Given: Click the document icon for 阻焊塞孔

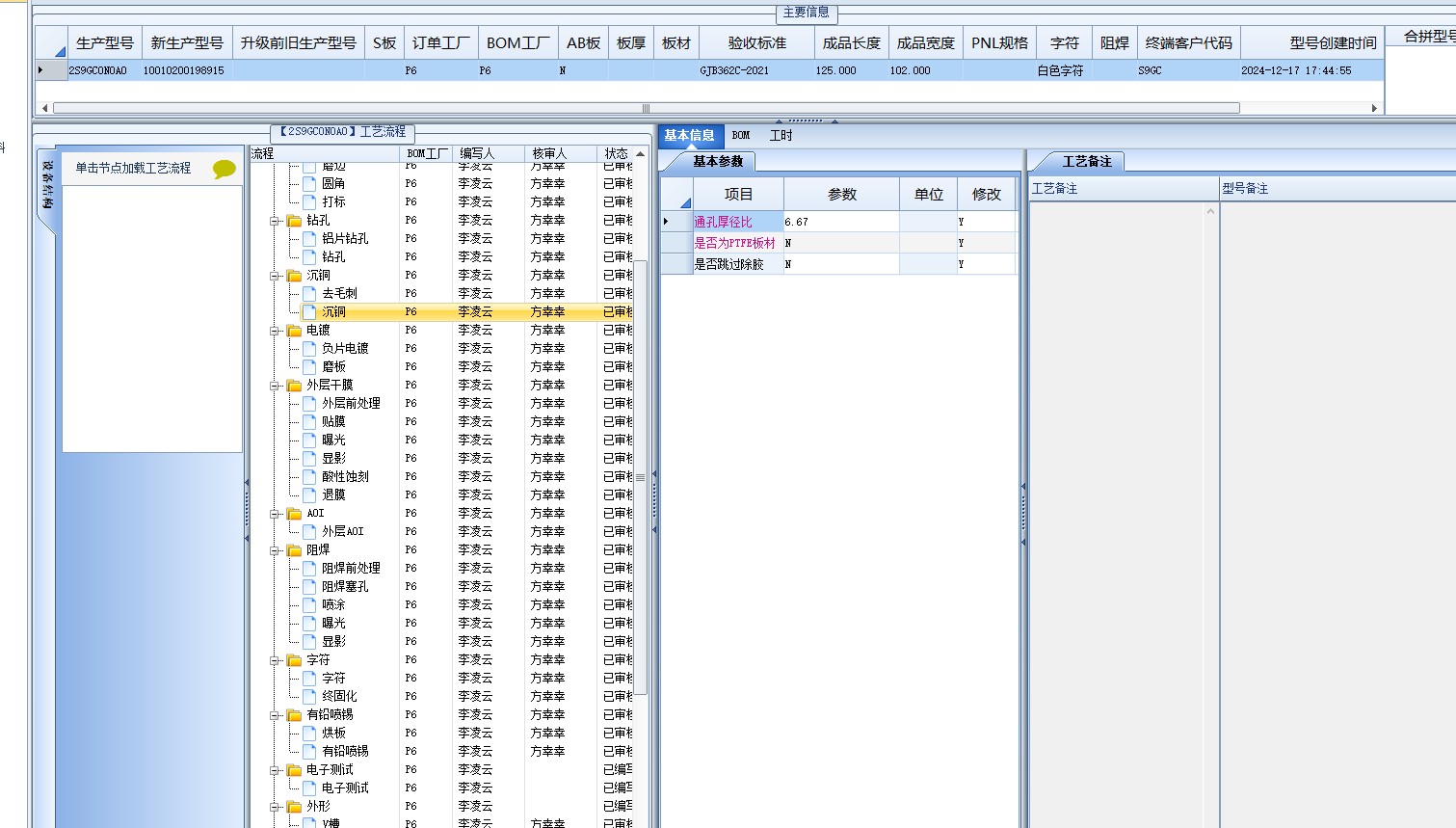Looking at the screenshot, I should (x=309, y=586).
